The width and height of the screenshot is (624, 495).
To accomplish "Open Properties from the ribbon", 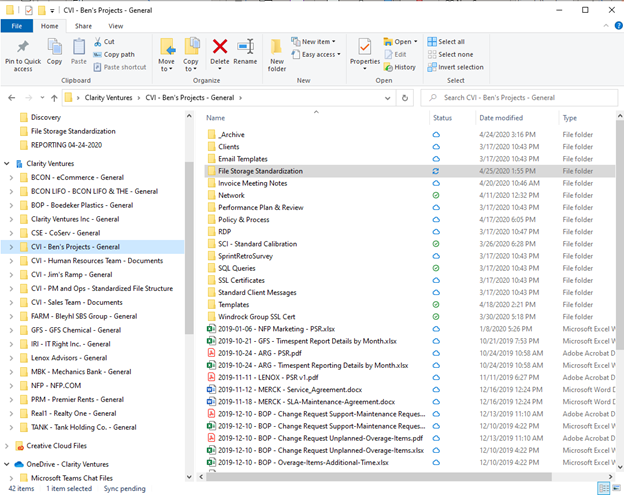I will click(x=365, y=54).
